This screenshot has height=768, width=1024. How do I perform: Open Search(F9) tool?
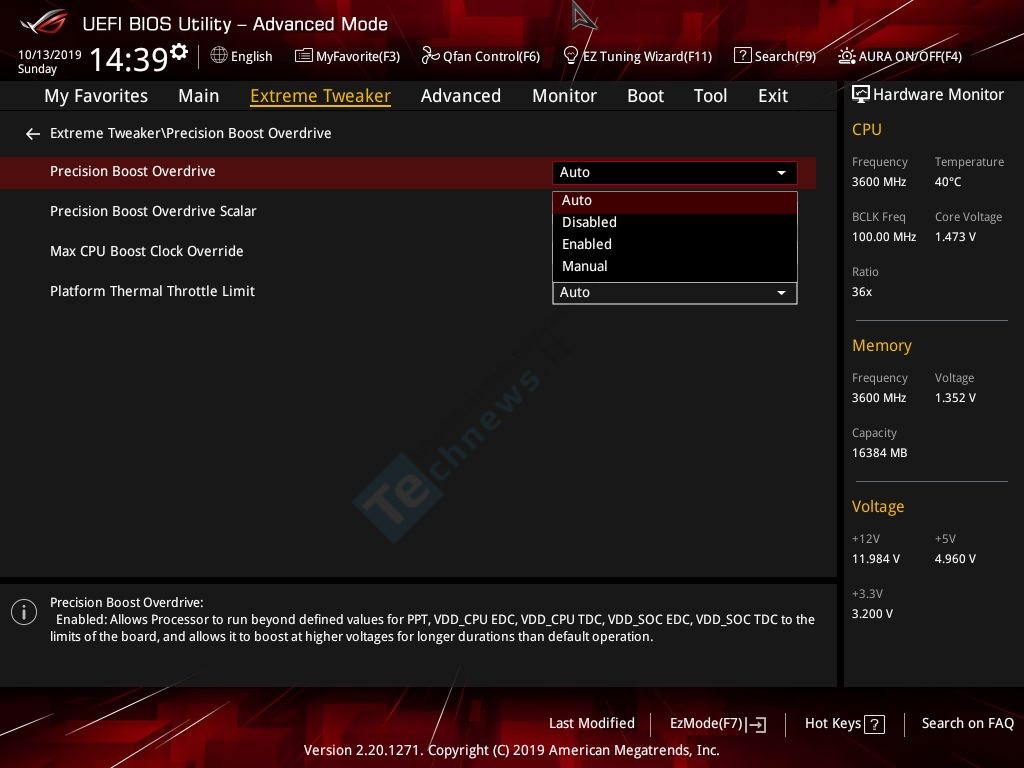coord(775,56)
